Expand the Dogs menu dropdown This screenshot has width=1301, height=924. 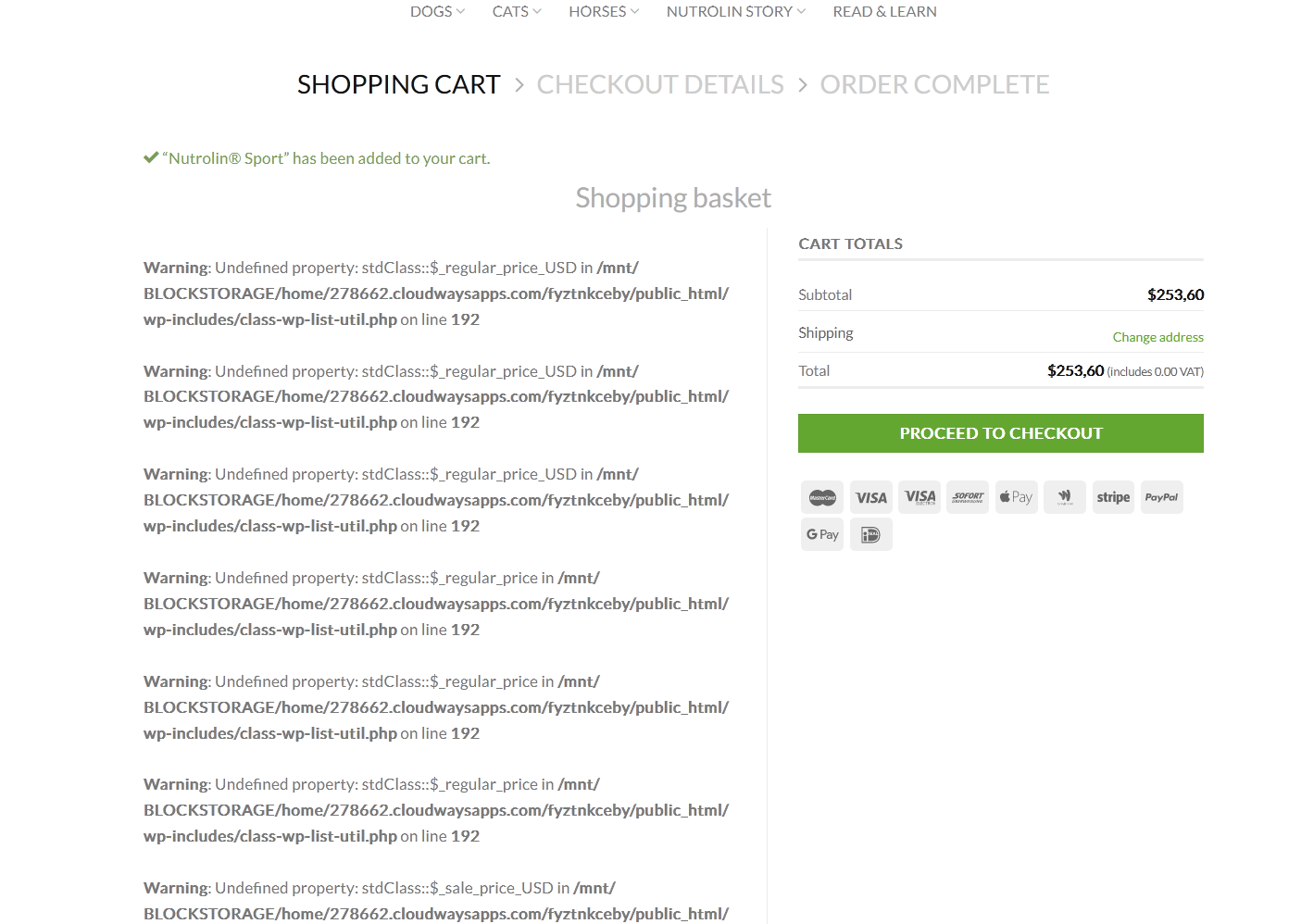437,11
